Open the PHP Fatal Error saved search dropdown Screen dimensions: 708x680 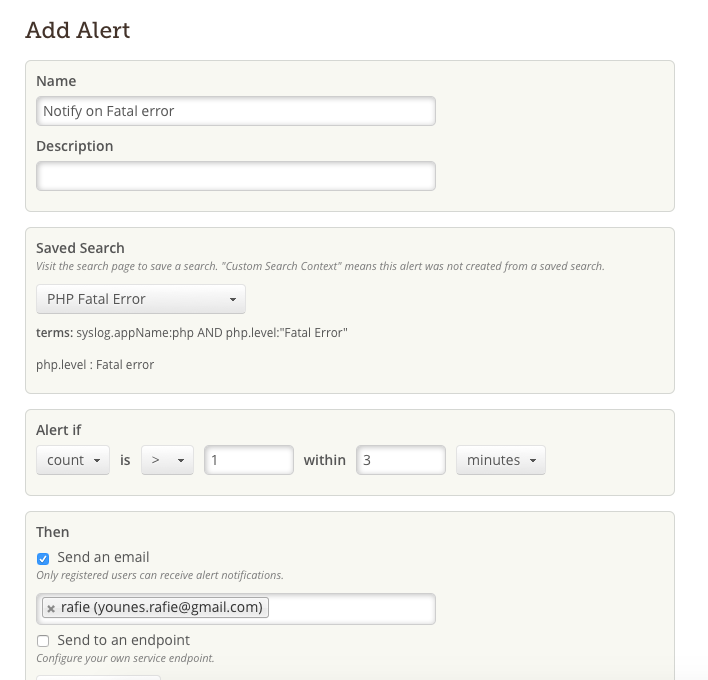[x=141, y=299]
